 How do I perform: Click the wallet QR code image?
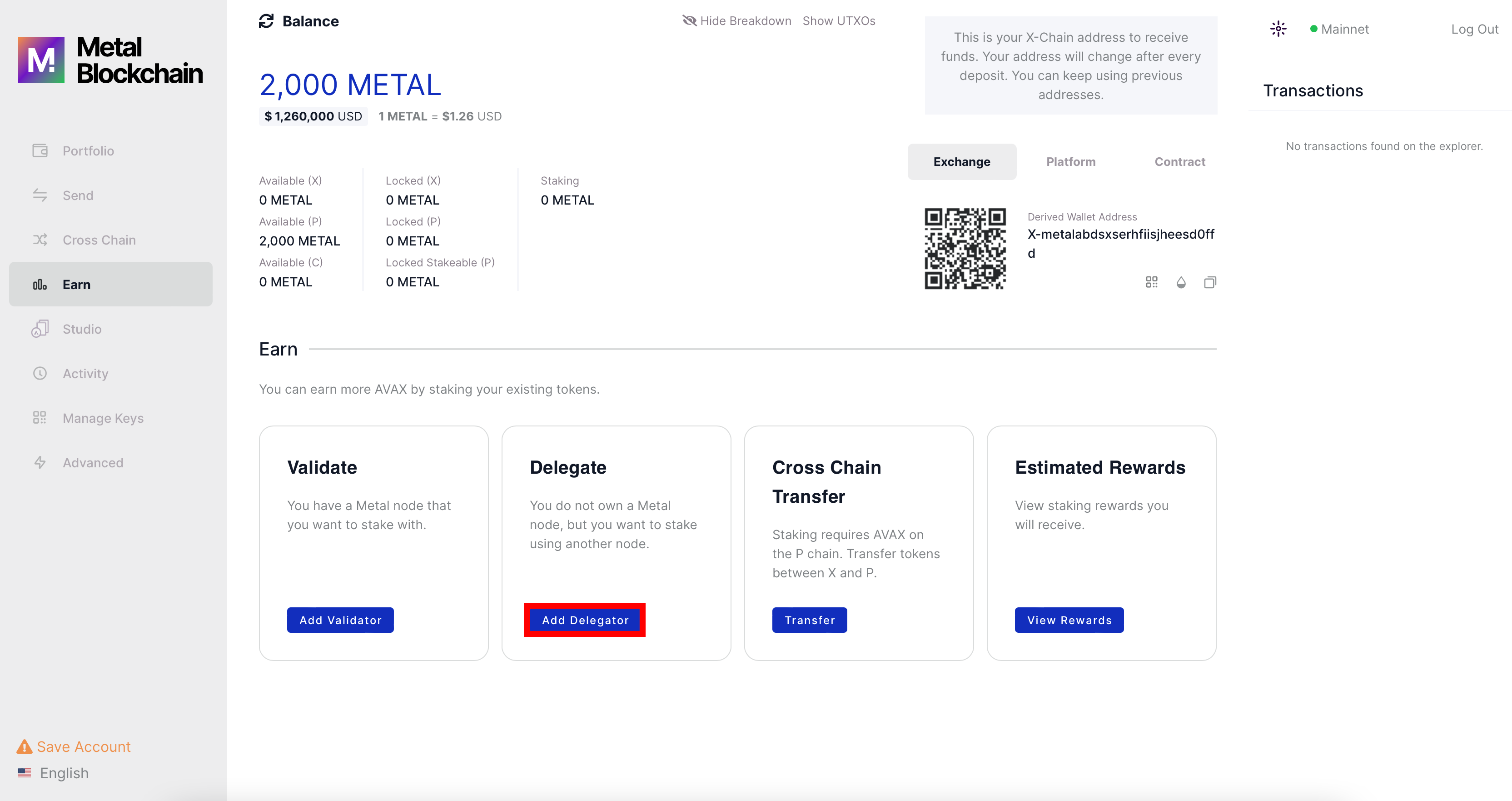tap(965, 248)
